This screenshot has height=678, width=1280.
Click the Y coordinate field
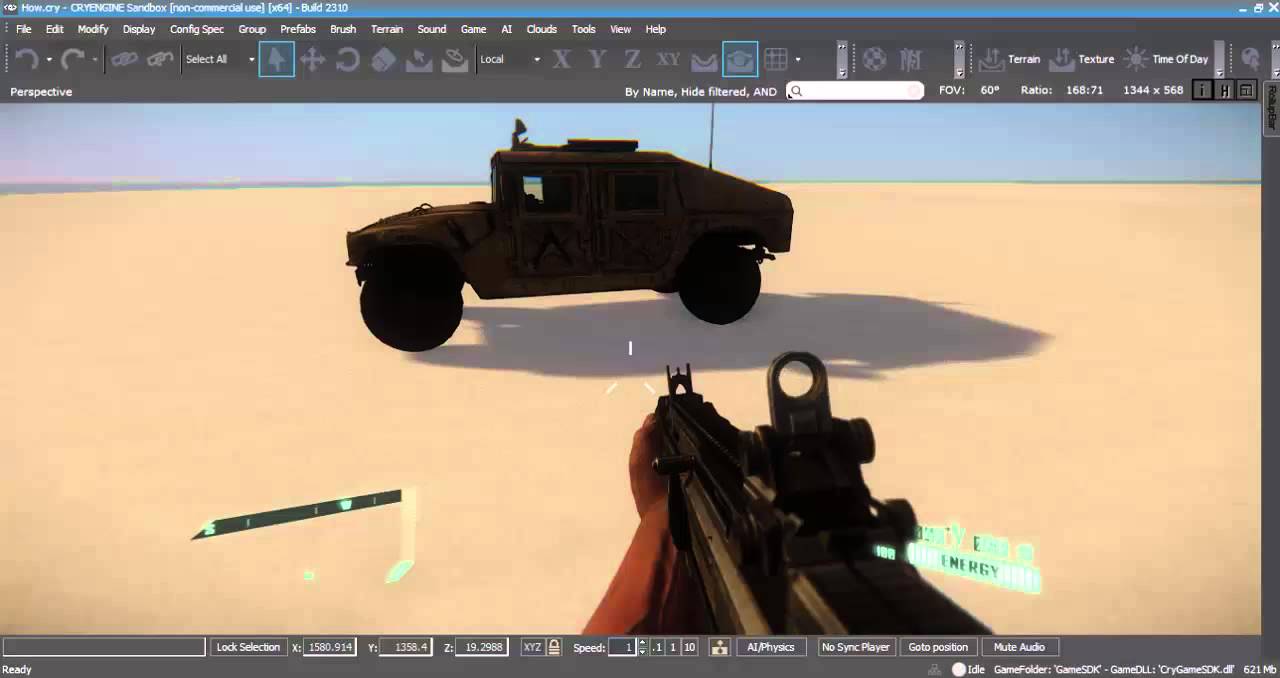coord(407,647)
